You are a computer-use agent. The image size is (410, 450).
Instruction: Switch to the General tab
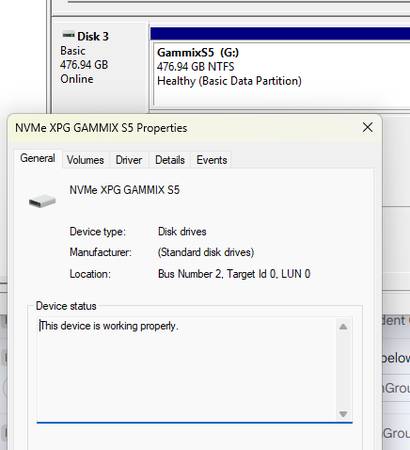38,158
